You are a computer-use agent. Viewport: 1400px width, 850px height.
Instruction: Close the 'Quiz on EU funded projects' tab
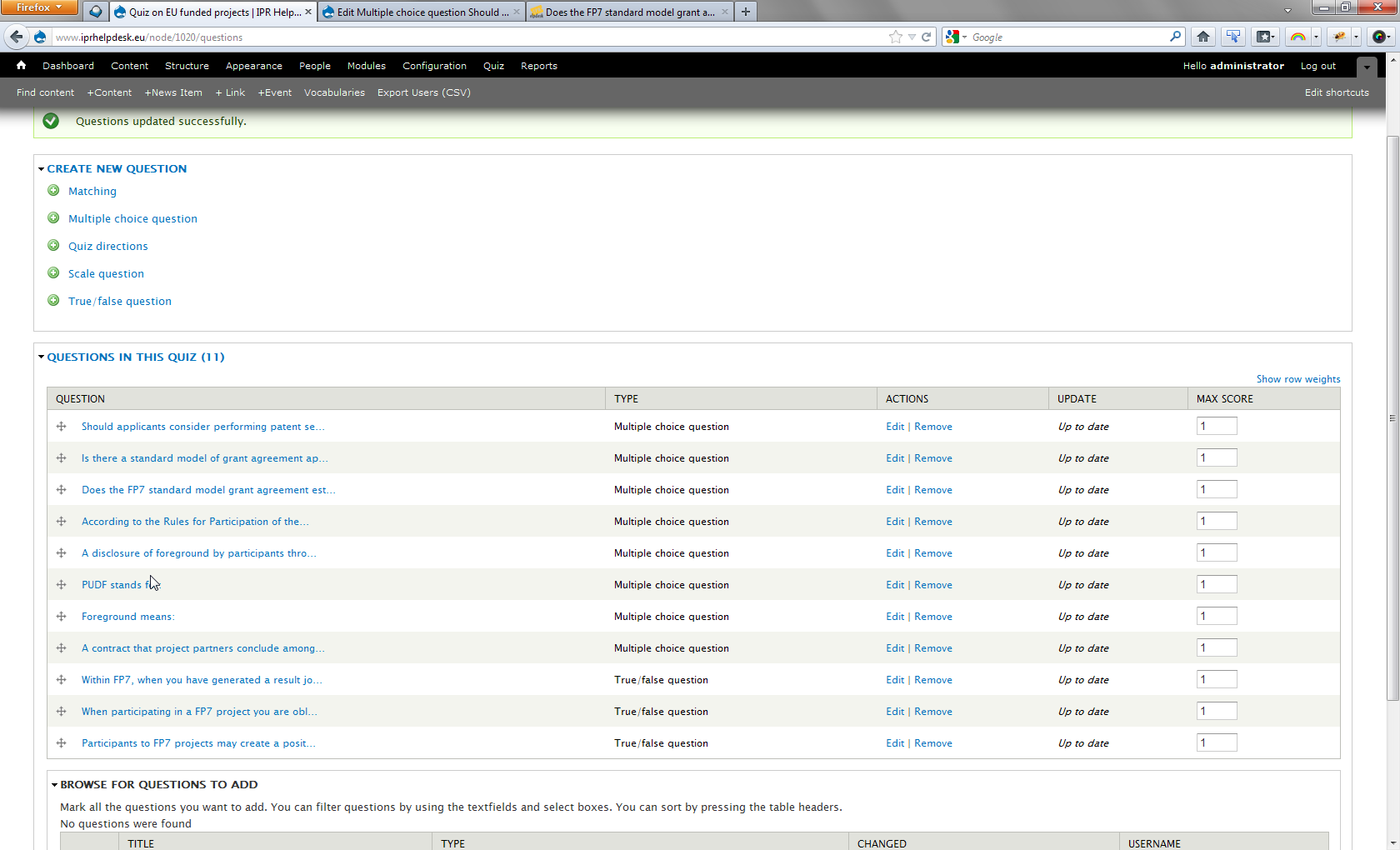[308, 12]
